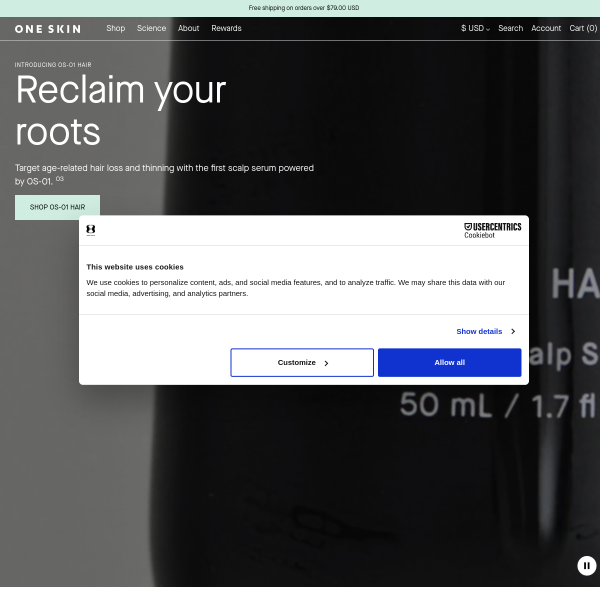Click the 'Reclaim your roots' headline
600x600 pixels.
(x=121, y=111)
